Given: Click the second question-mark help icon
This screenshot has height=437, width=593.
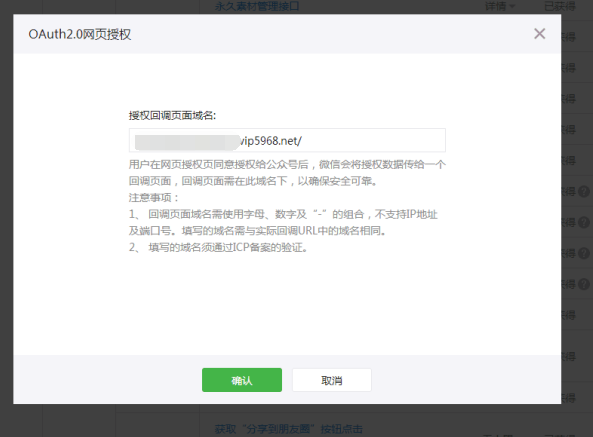Looking at the screenshot, I should tap(584, 222).
